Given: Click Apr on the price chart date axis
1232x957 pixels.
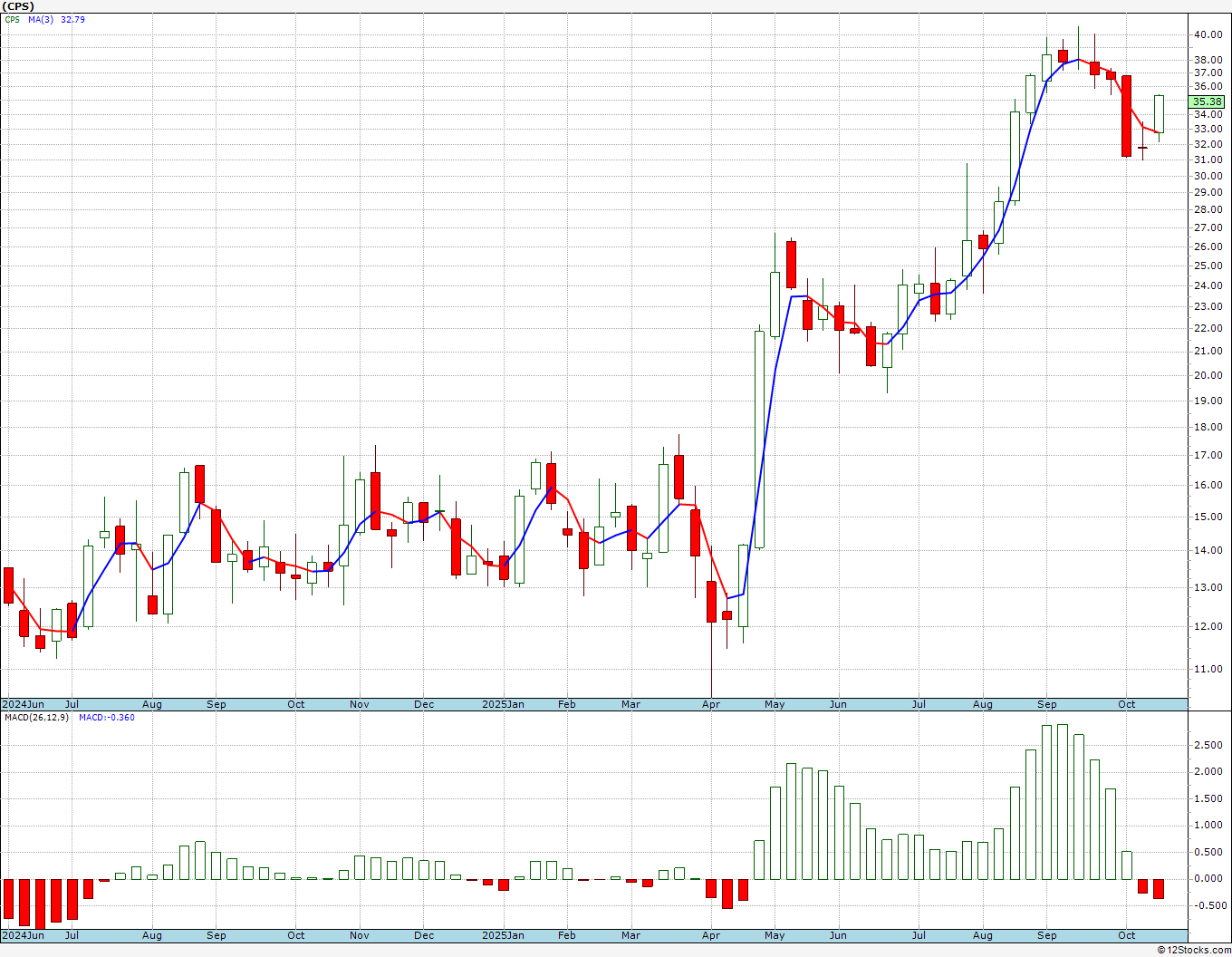Looking at the screenshot, I should coord(711,704).
